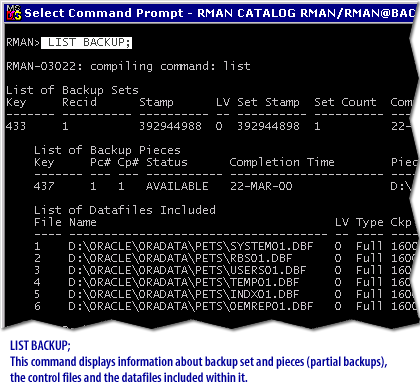Click the highlighted LIST BACKUP; command
The width and height of the screenshot is (420, 390).
pyautogui.click(x=87, y=42)
